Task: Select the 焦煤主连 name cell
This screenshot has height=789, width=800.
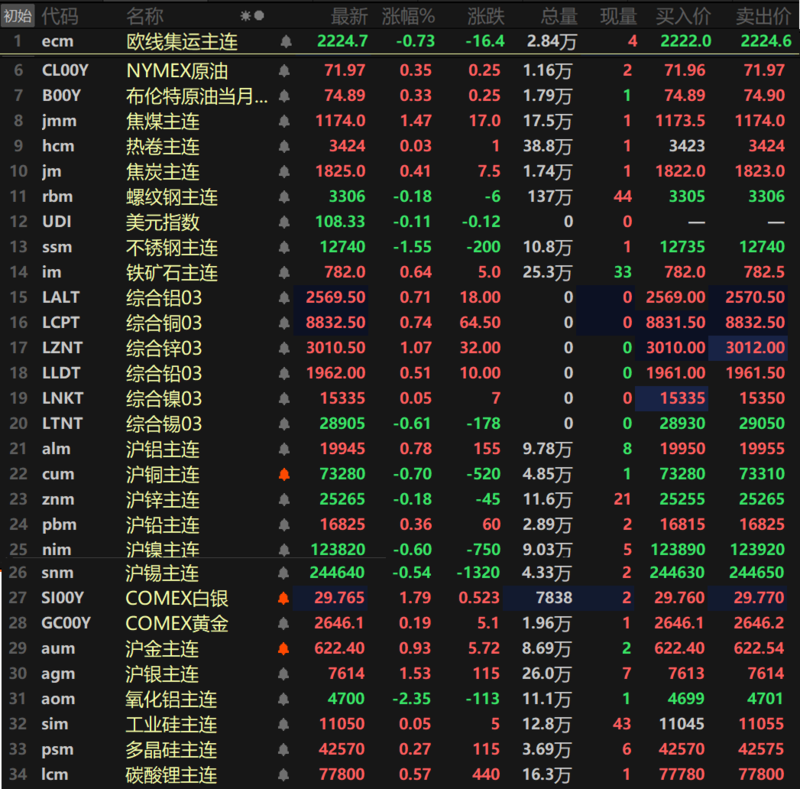Action: click(163, 121)
